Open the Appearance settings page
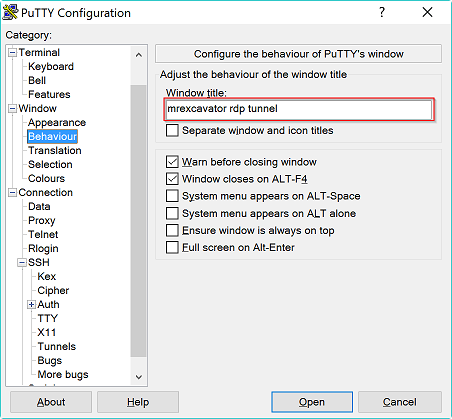 click(x=57, y=122)
